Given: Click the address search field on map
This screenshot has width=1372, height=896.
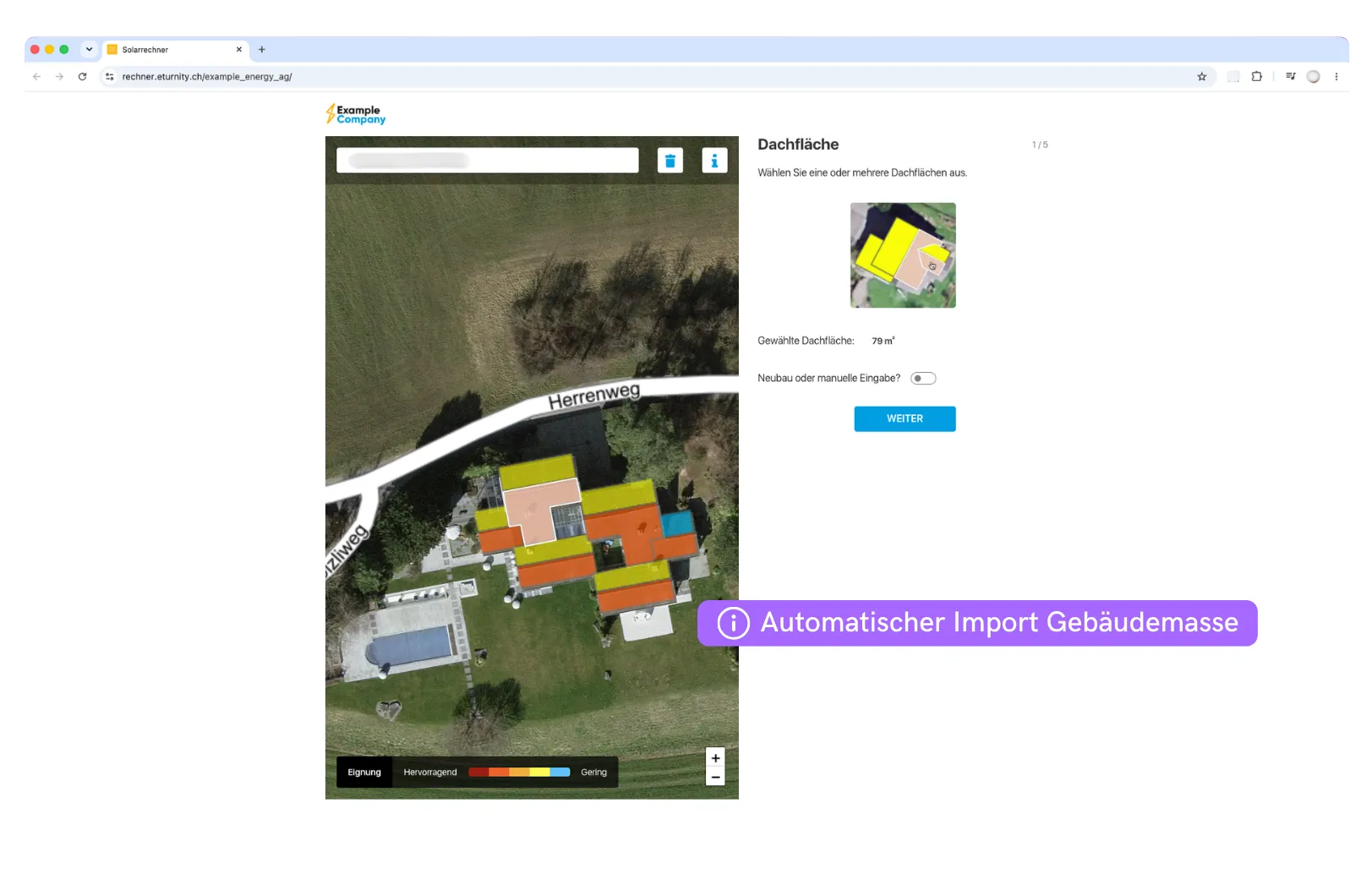Looking at the screenshot, I should click(487, 161).
